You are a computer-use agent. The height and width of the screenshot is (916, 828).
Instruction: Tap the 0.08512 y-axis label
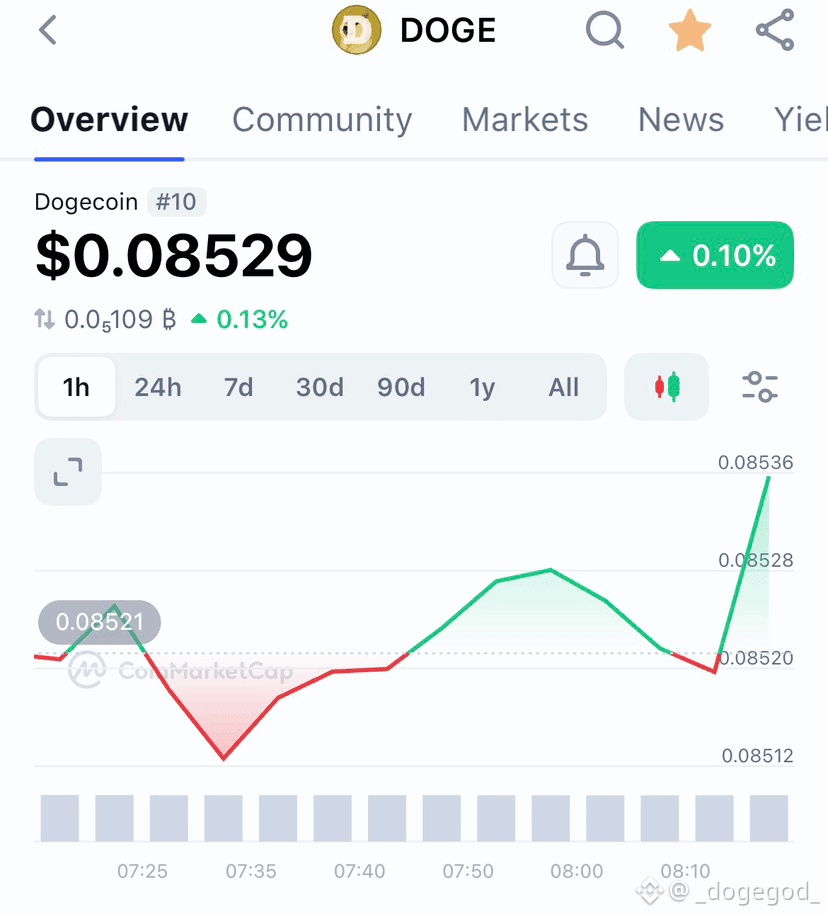click(757, 756)
